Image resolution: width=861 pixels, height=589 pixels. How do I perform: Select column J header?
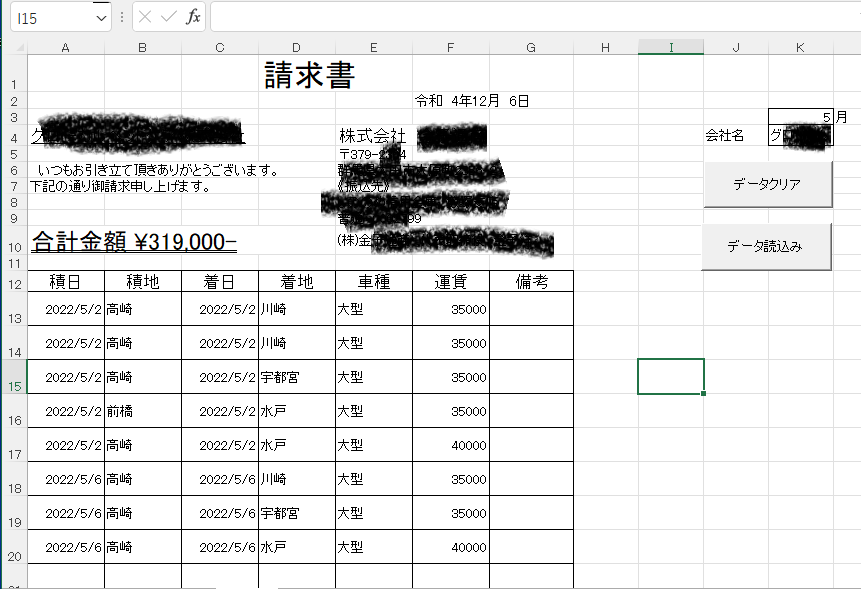pyautogui.click(x=736, y=48)
